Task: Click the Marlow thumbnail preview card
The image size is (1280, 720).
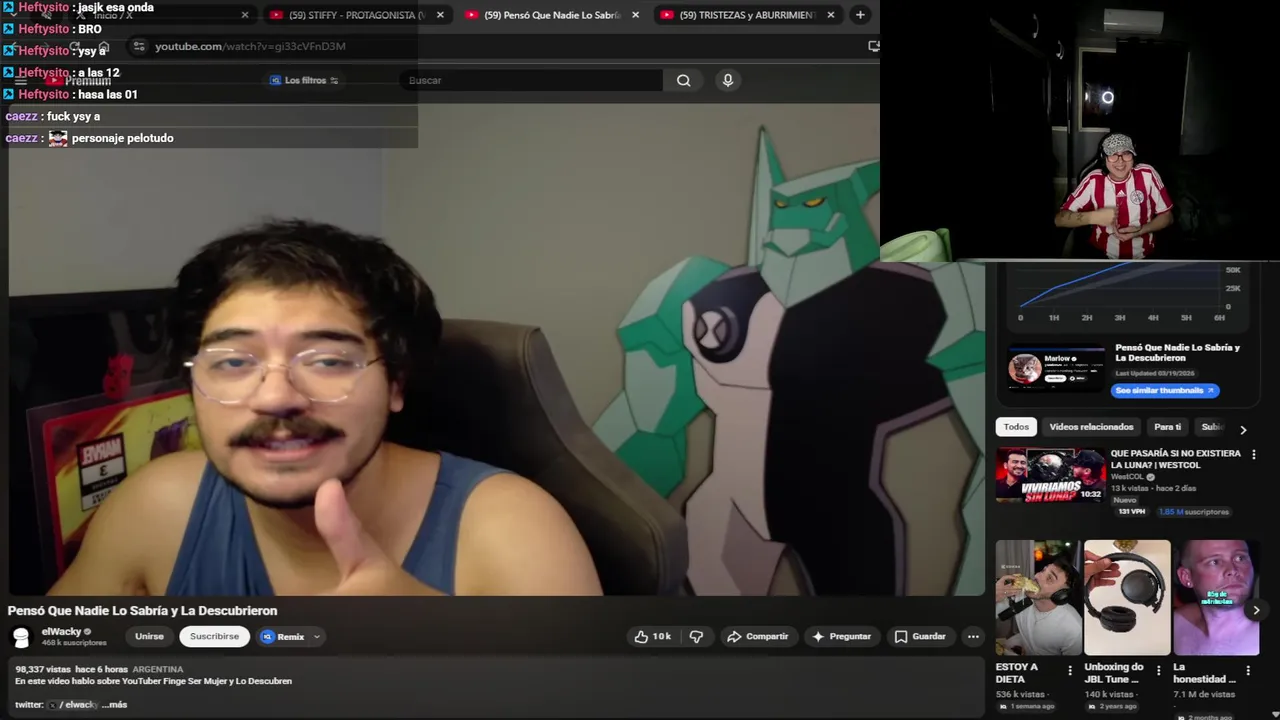Action: pos(1056,368)
